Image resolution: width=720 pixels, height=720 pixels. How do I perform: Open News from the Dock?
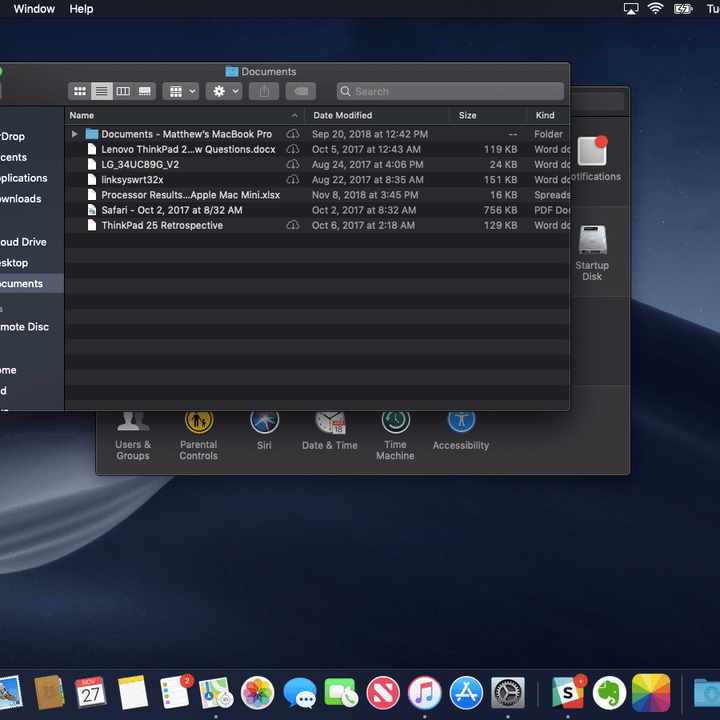coord(383,692)
